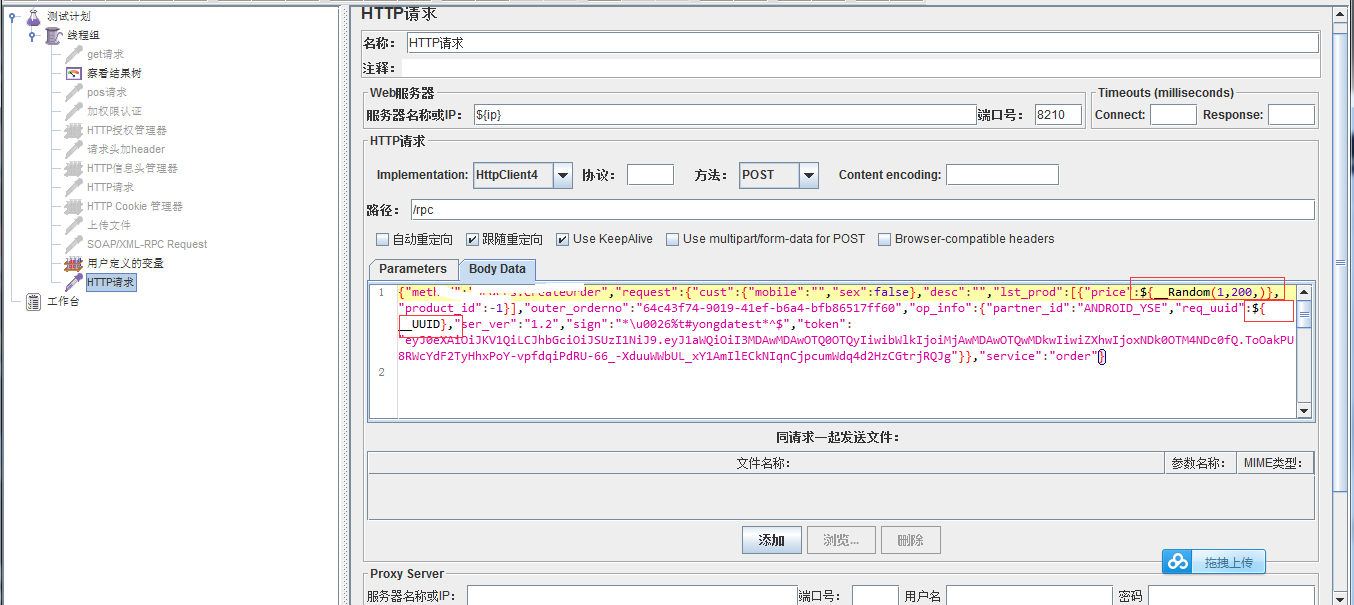Select the greyed-out HTTP请求 node under HTTP信息头管理器
Viewport: 1354px width, 605px height.
tap(109, 187)
